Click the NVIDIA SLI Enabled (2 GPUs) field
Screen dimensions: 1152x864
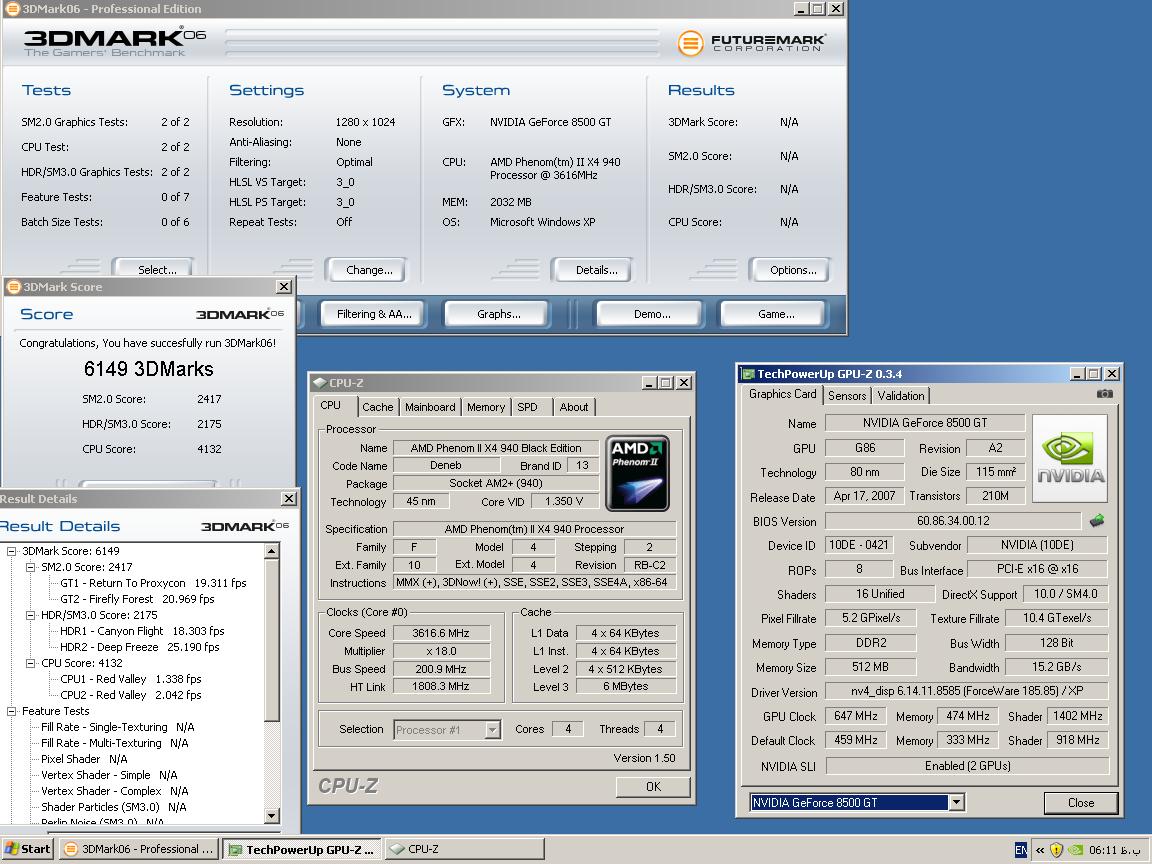pyautogui.click(x=967, y=766)
